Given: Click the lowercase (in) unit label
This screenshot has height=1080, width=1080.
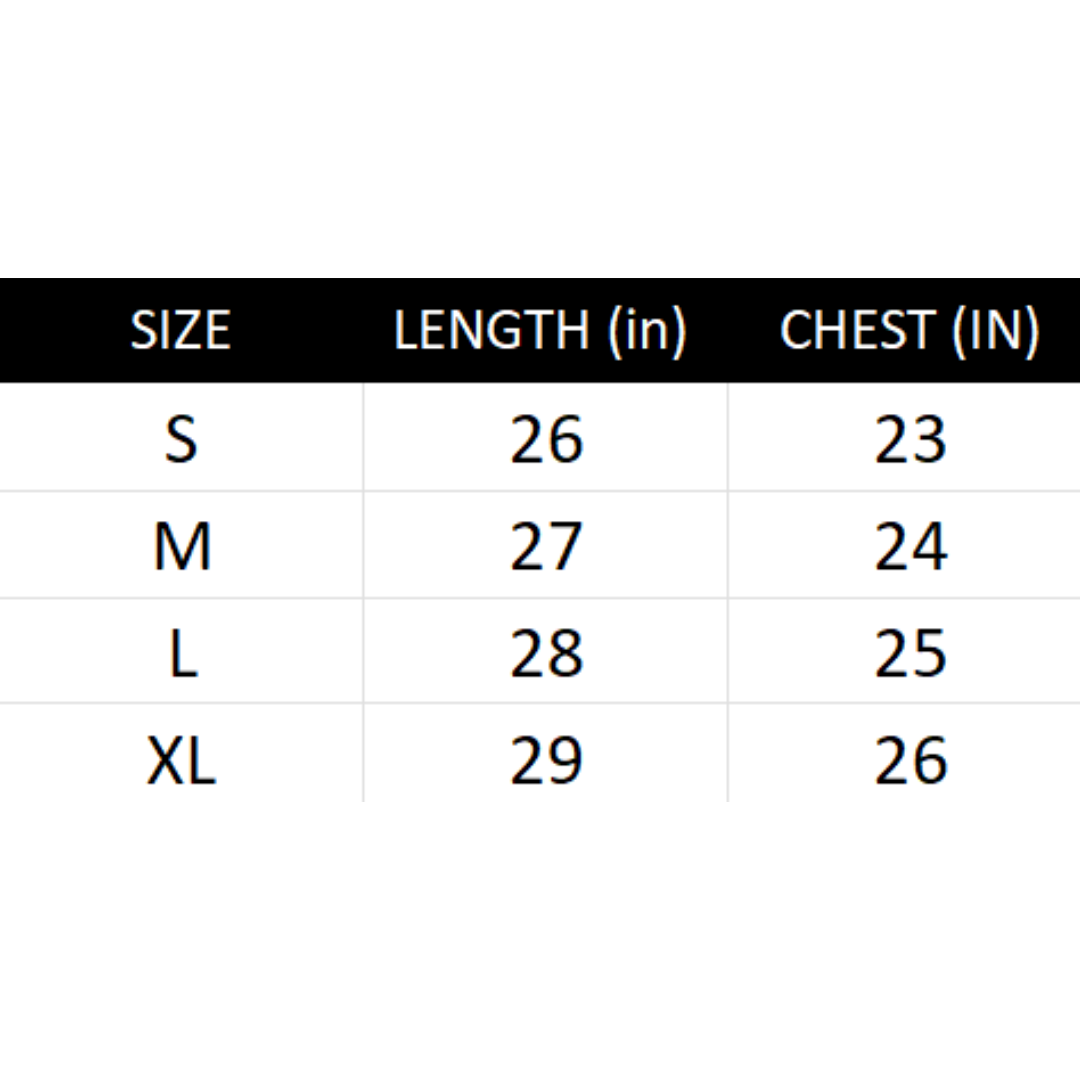Looking at the screenshot, I should [648, 330].
